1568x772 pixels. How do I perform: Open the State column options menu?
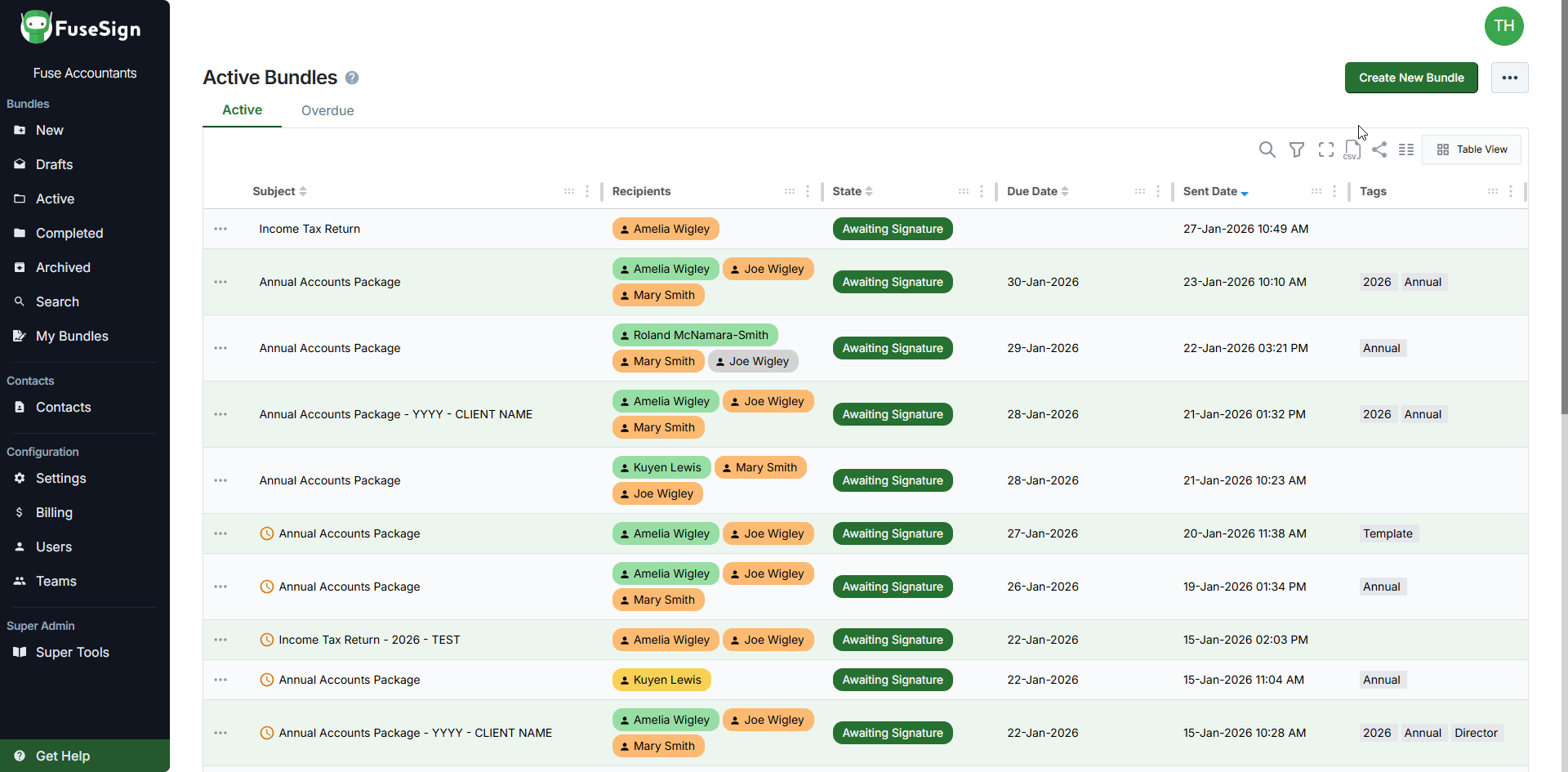point(982,191)
